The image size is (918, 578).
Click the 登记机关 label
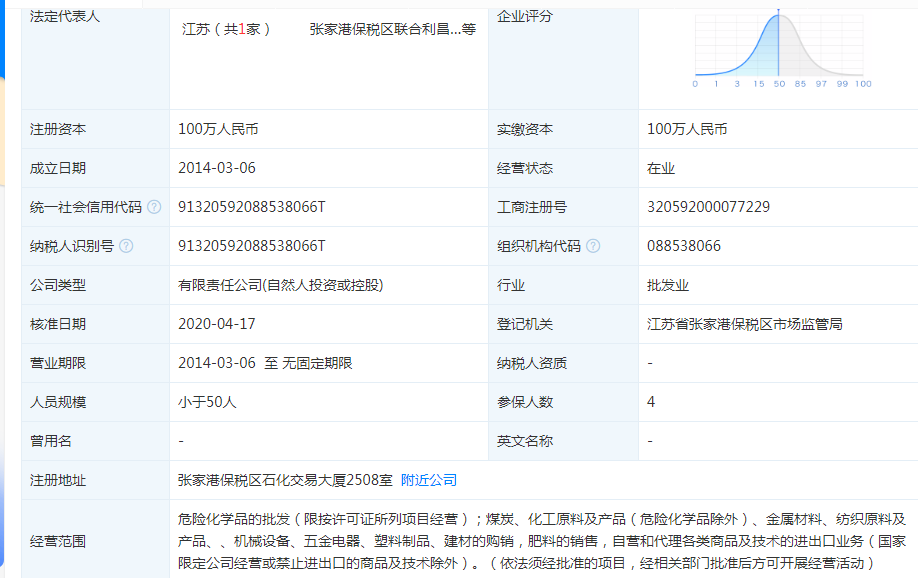click(x=525, y=324)
